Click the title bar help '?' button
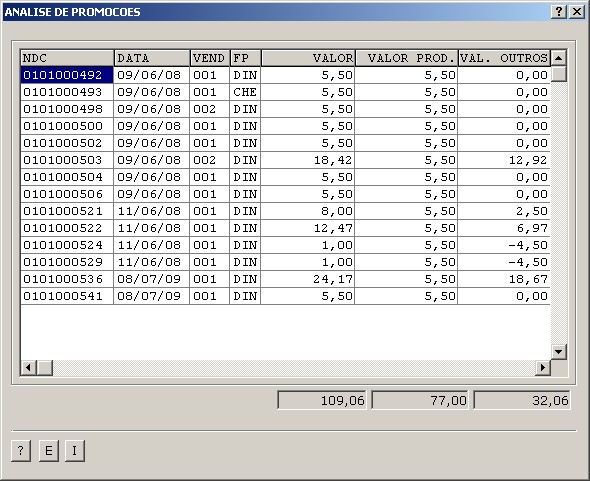Viewport: 590px width, 481px height. point(559,12)
